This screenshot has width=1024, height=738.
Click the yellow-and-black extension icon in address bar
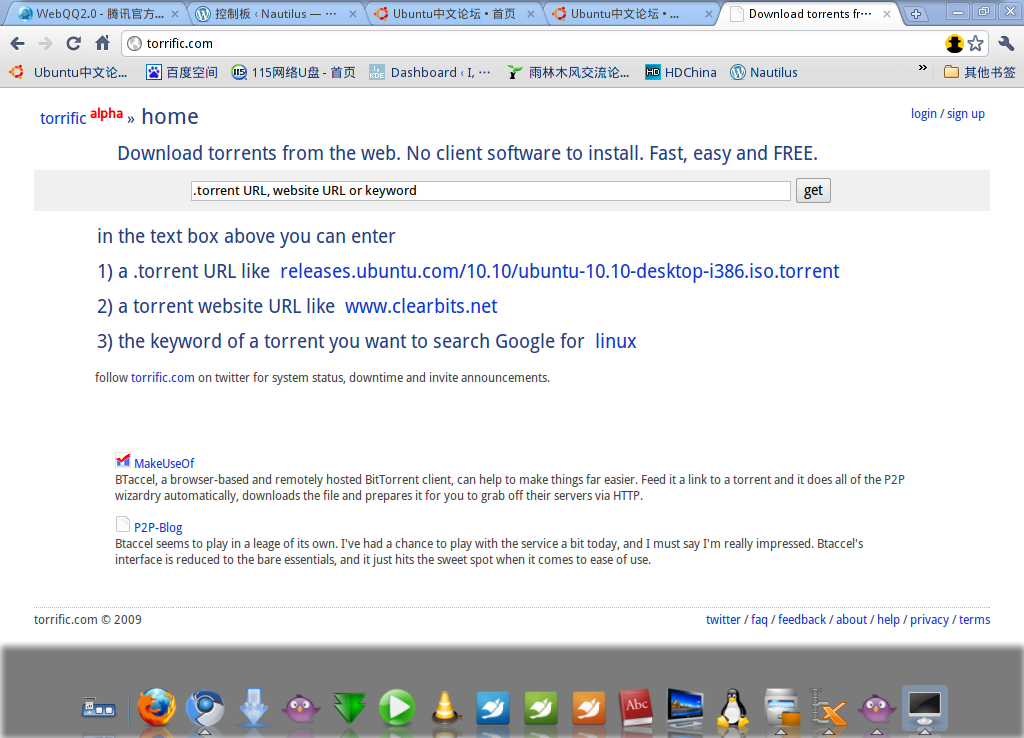click(x=954, y=44)
